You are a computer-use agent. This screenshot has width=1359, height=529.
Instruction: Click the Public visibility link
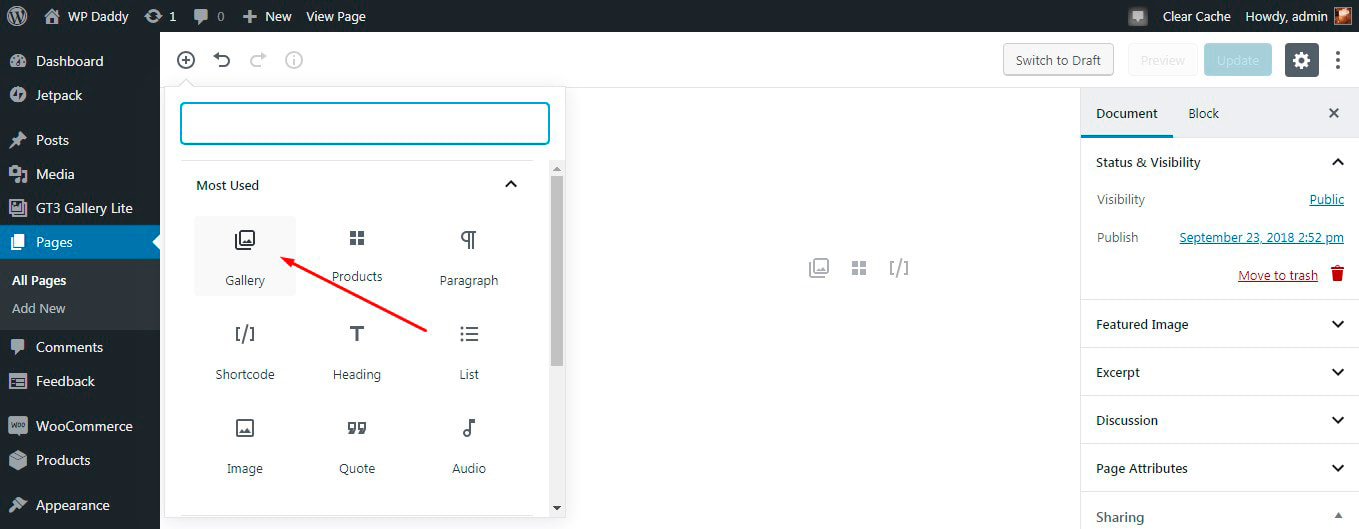pos(1327,199)
